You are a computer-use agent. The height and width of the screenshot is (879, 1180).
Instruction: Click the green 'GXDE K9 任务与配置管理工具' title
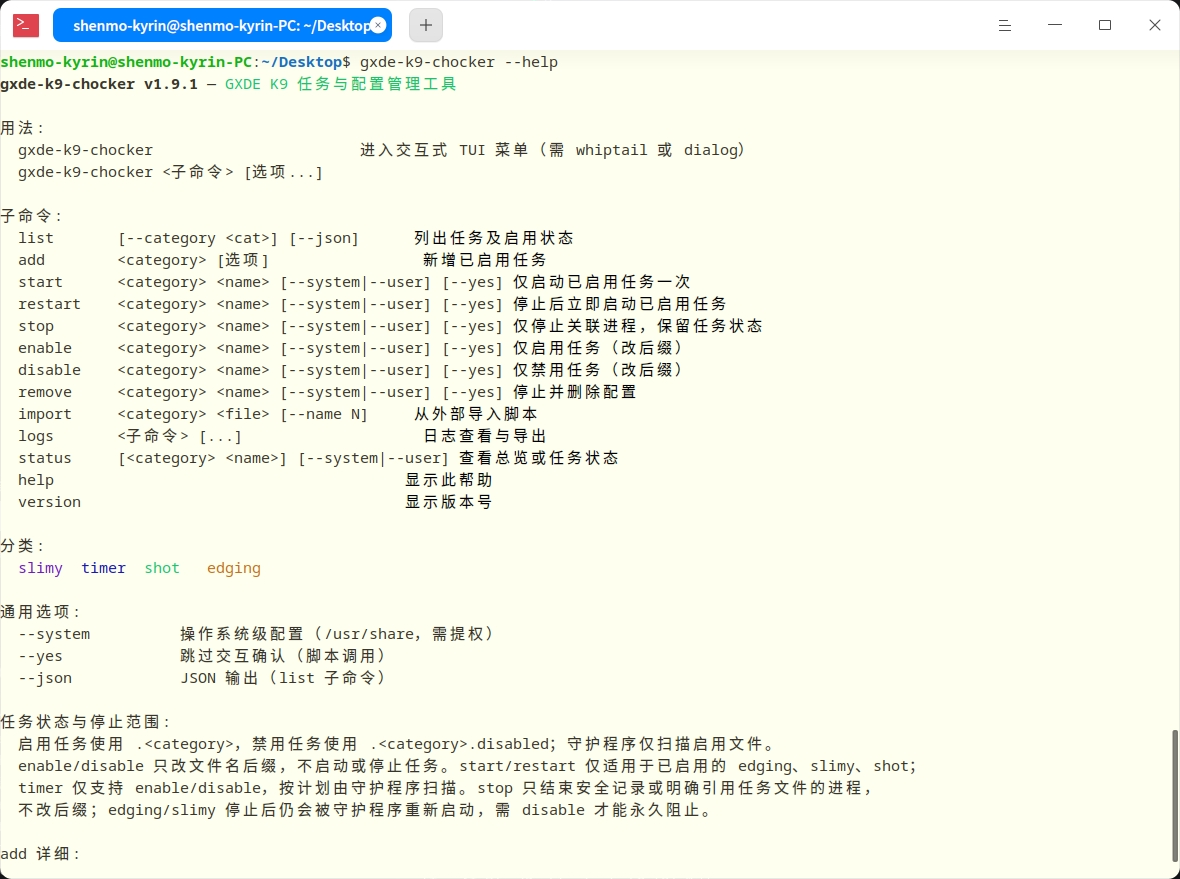341,84
